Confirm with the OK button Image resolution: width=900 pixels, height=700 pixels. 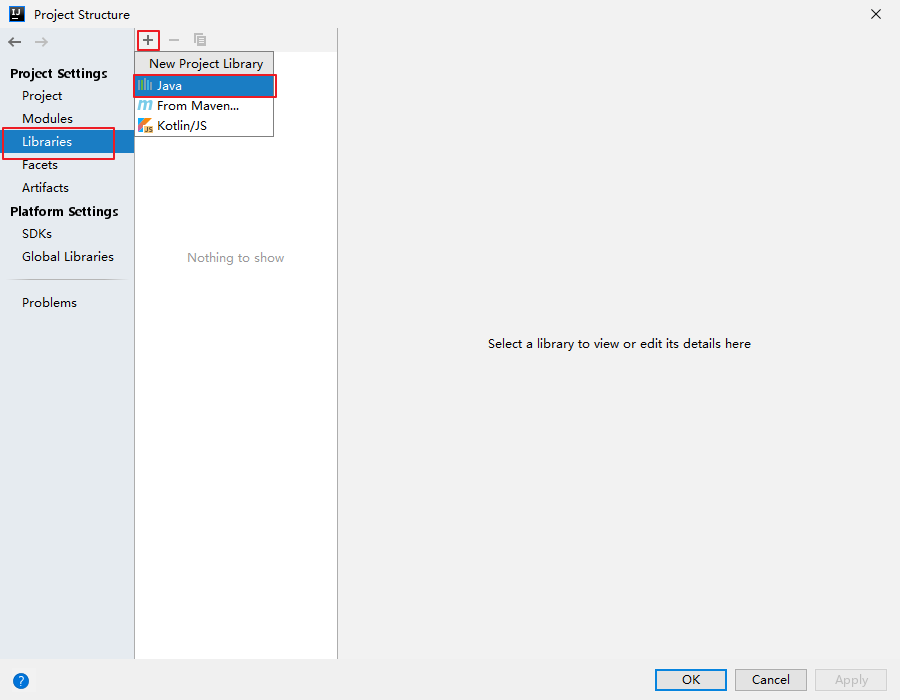(690, 680)
